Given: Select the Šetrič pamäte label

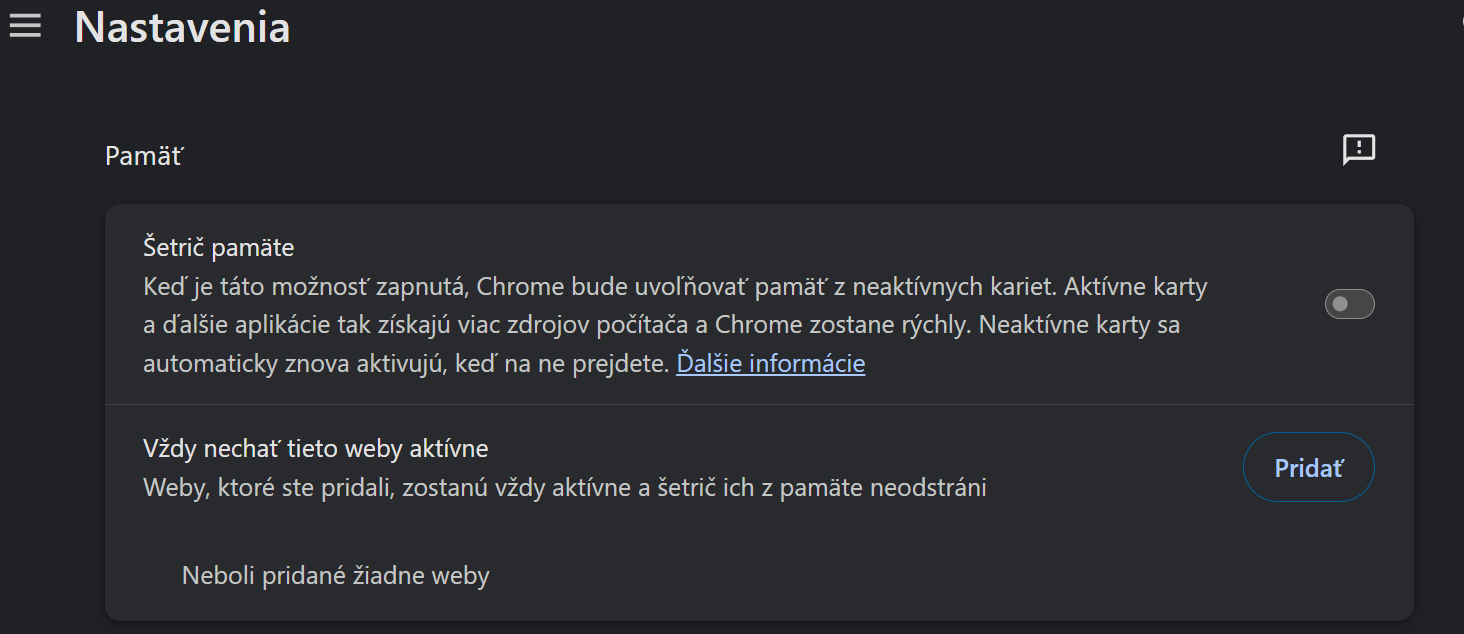Looking at the screenshot, I should coord(218,247).
